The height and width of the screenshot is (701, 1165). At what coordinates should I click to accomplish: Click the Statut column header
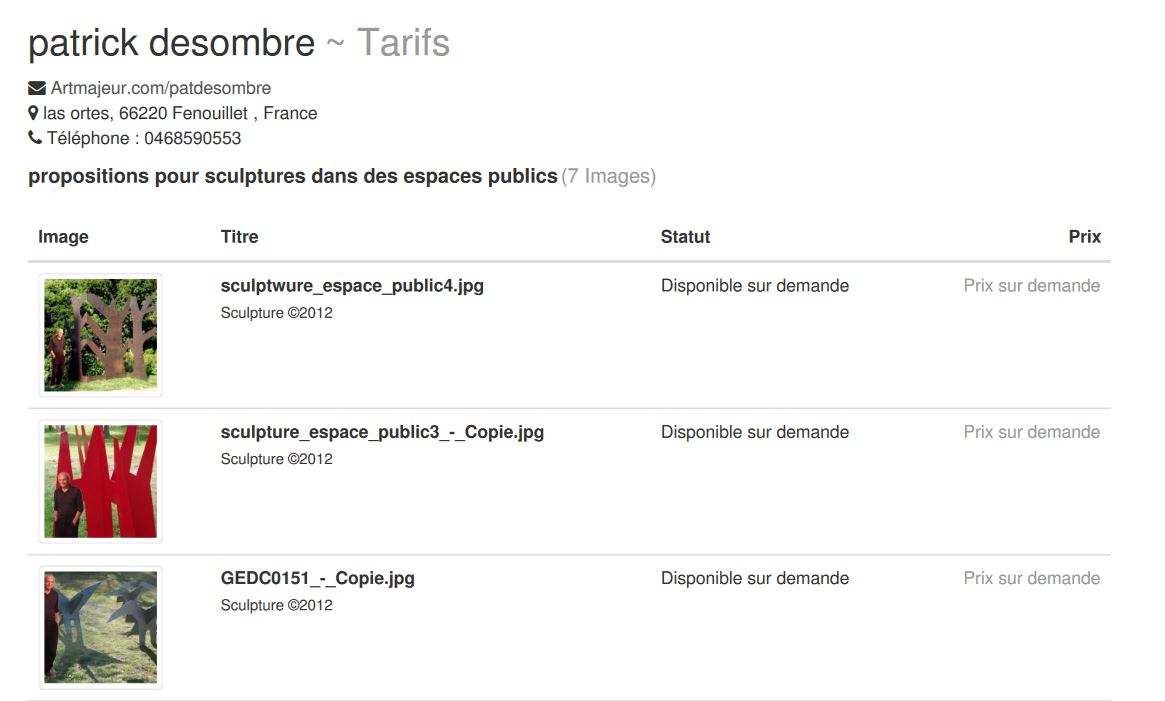[685, 237]
